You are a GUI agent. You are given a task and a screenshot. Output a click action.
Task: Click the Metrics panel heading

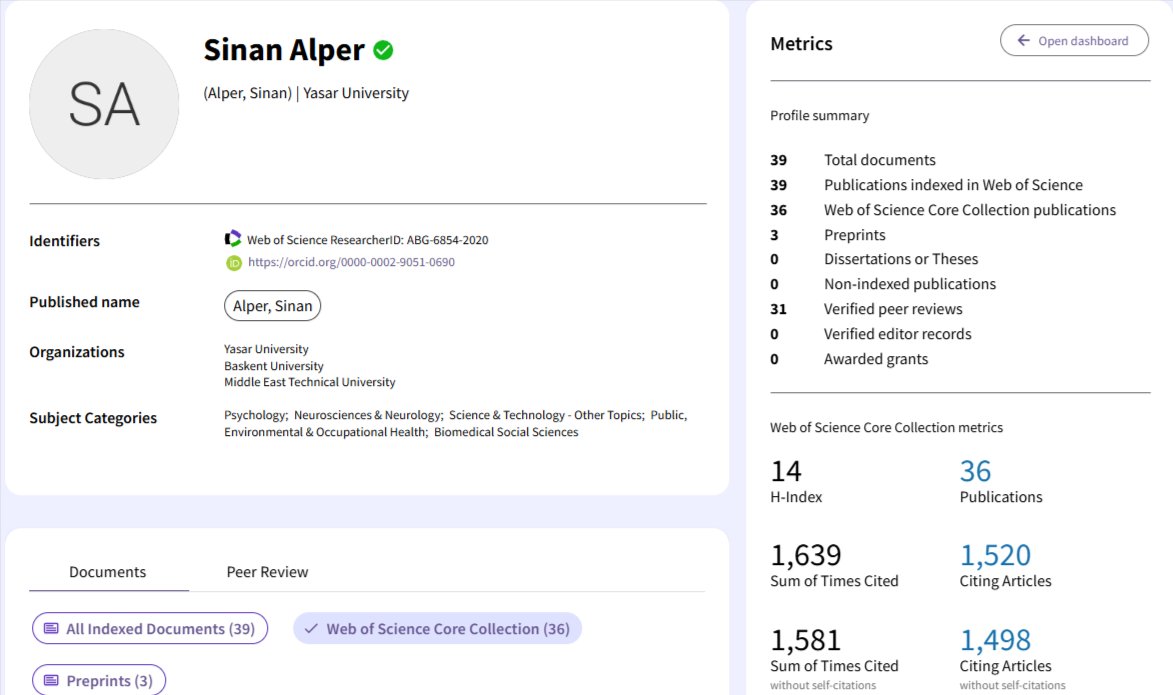point(801,43)
